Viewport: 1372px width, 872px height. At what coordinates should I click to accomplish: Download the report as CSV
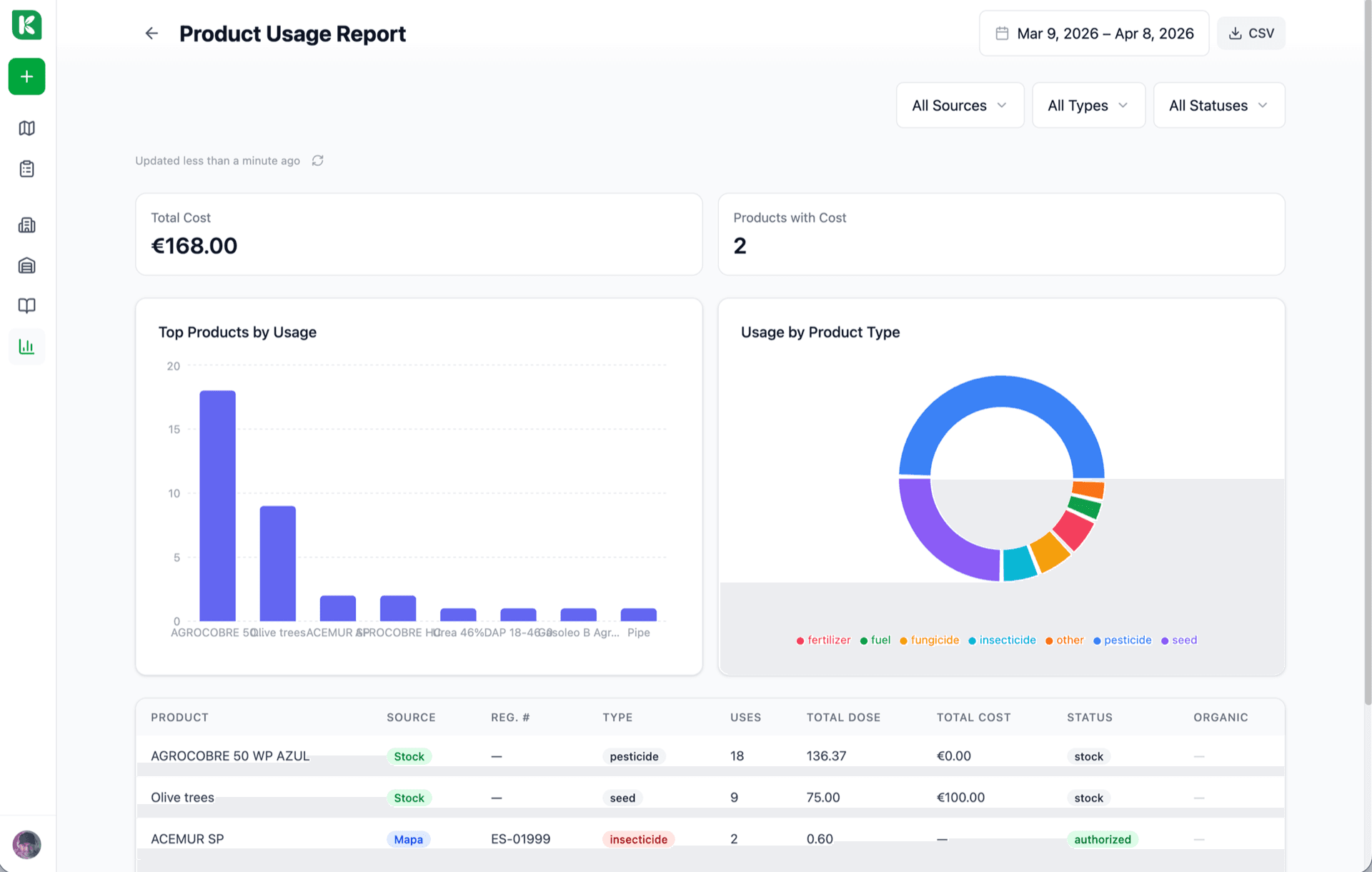point(1251,33)
